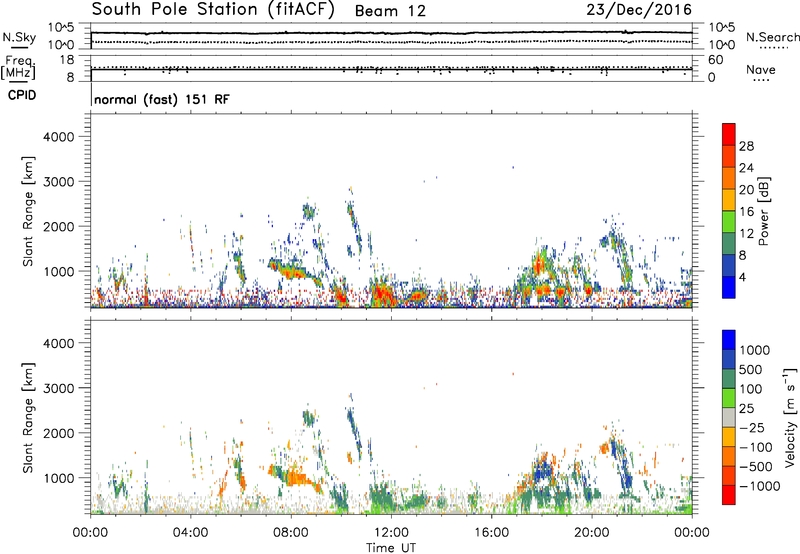Click the 'normal (fast) 151 RF' text
This screenshot has width=800, height=554.
point(162,99)
